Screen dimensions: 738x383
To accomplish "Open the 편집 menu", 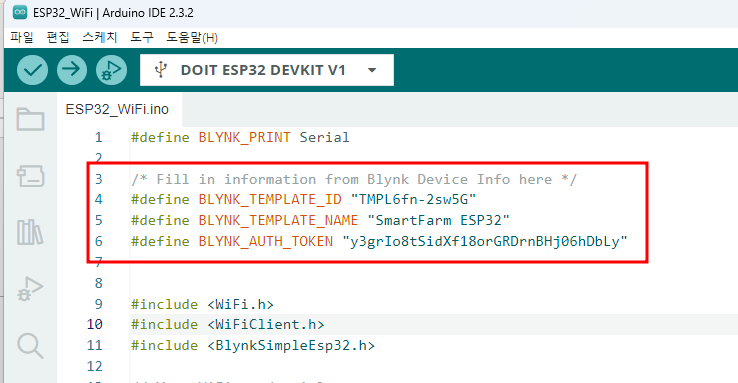I will pyautogui.click(x=58, y=37).
